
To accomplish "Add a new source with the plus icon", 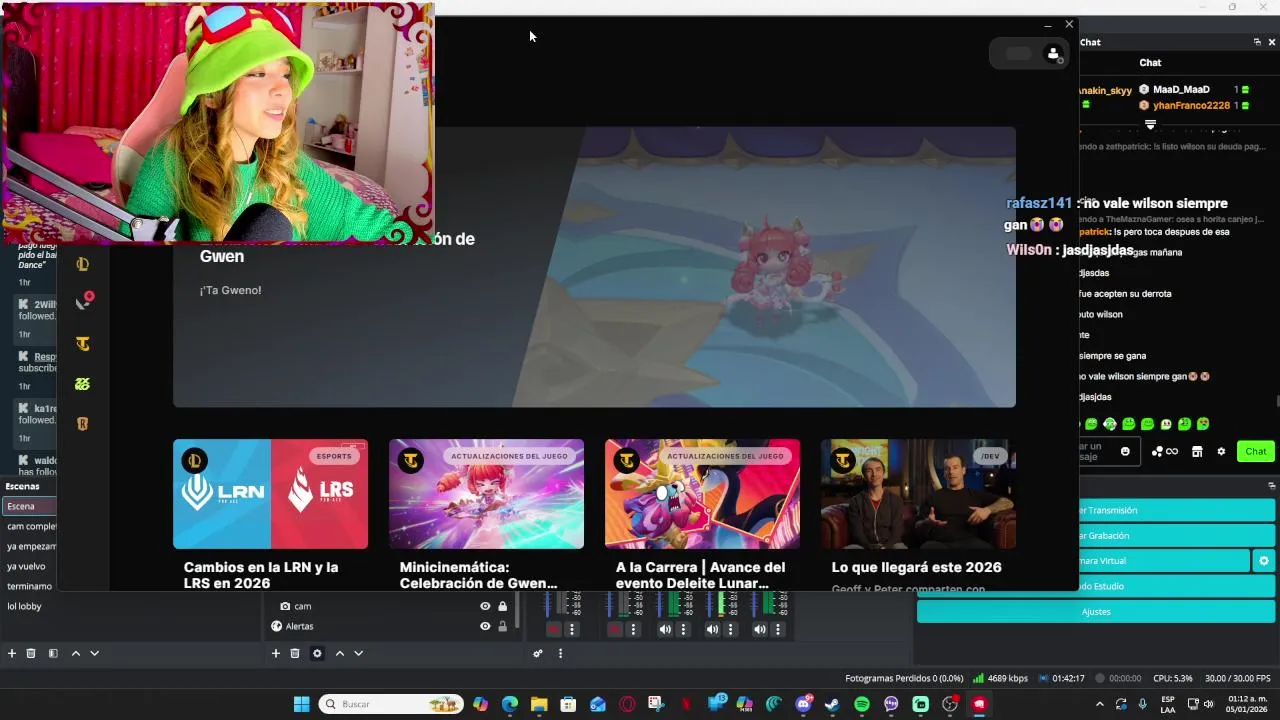I will [x=276, y=653].
